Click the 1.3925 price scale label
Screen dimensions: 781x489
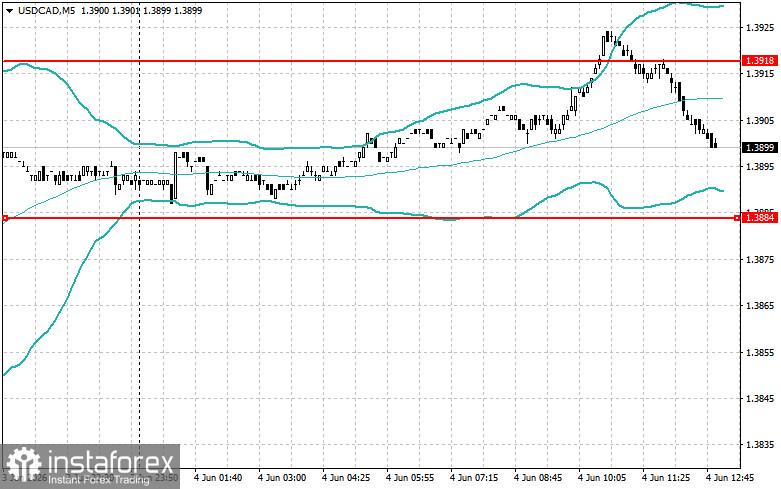click(760, 28)
